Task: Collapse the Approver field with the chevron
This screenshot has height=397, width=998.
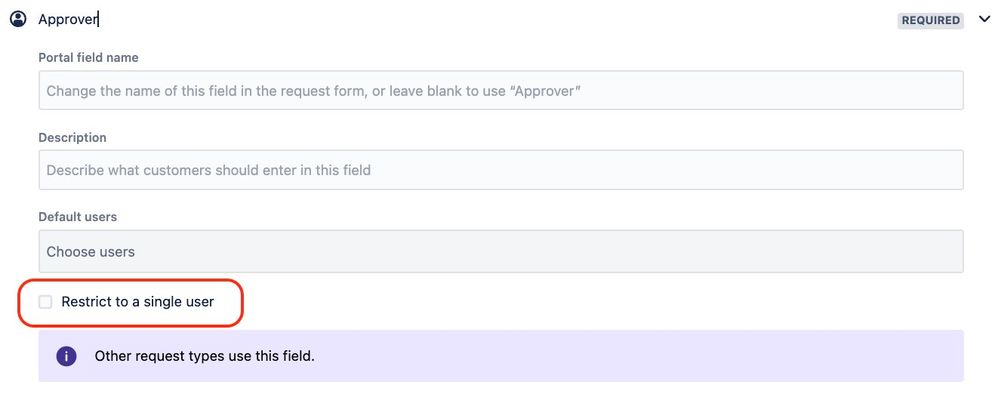Action: pos(984,20)
